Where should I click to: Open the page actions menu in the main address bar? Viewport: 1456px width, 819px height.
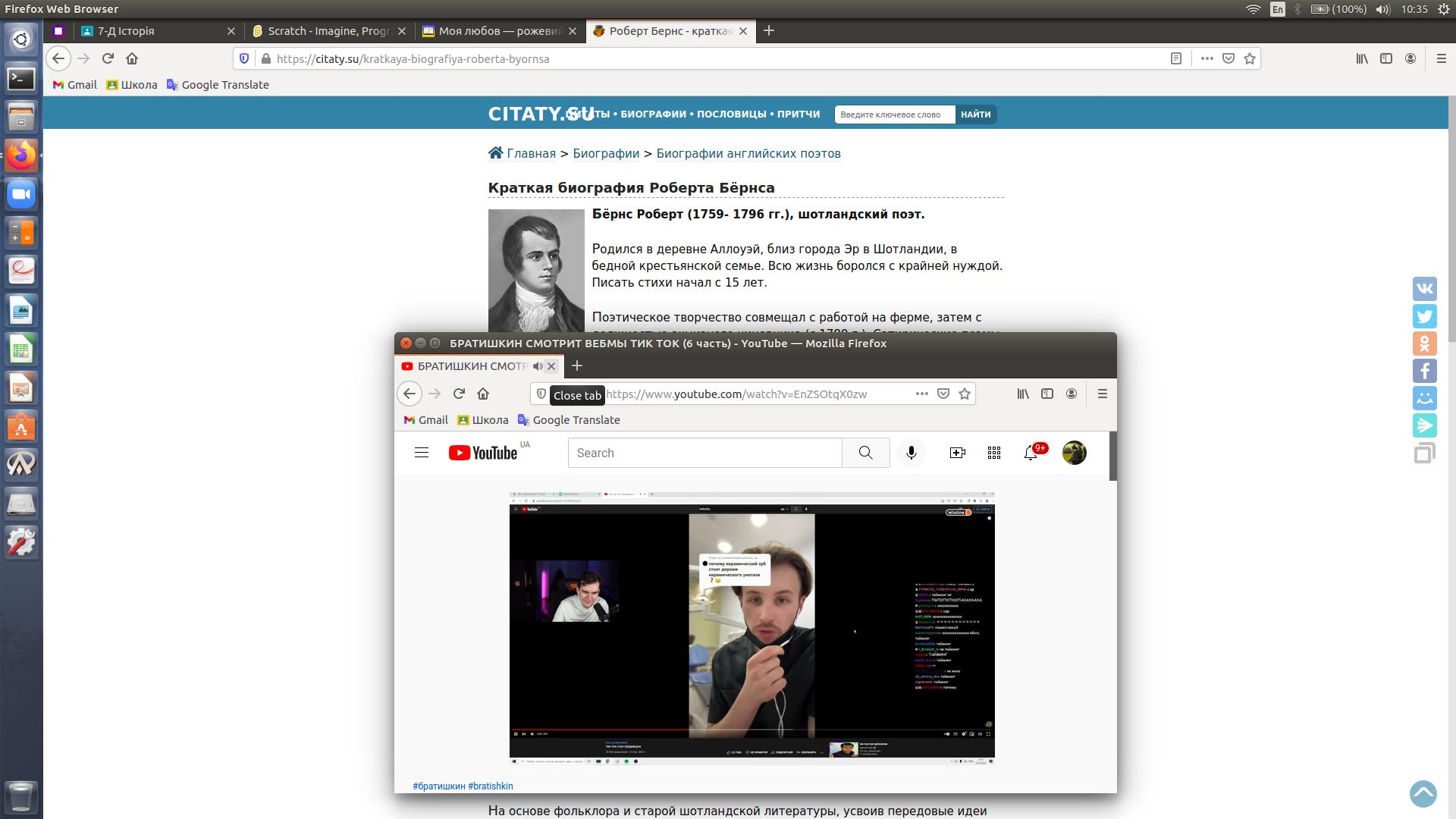[x=1207, y=58]
